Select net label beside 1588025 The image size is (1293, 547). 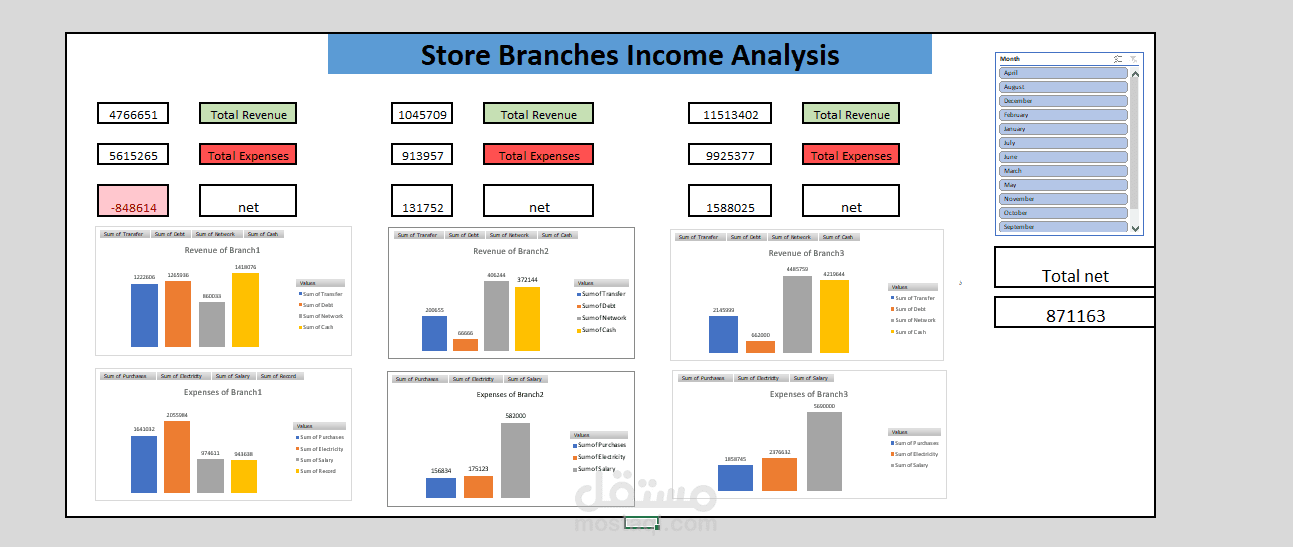click(x=851, y=201)
